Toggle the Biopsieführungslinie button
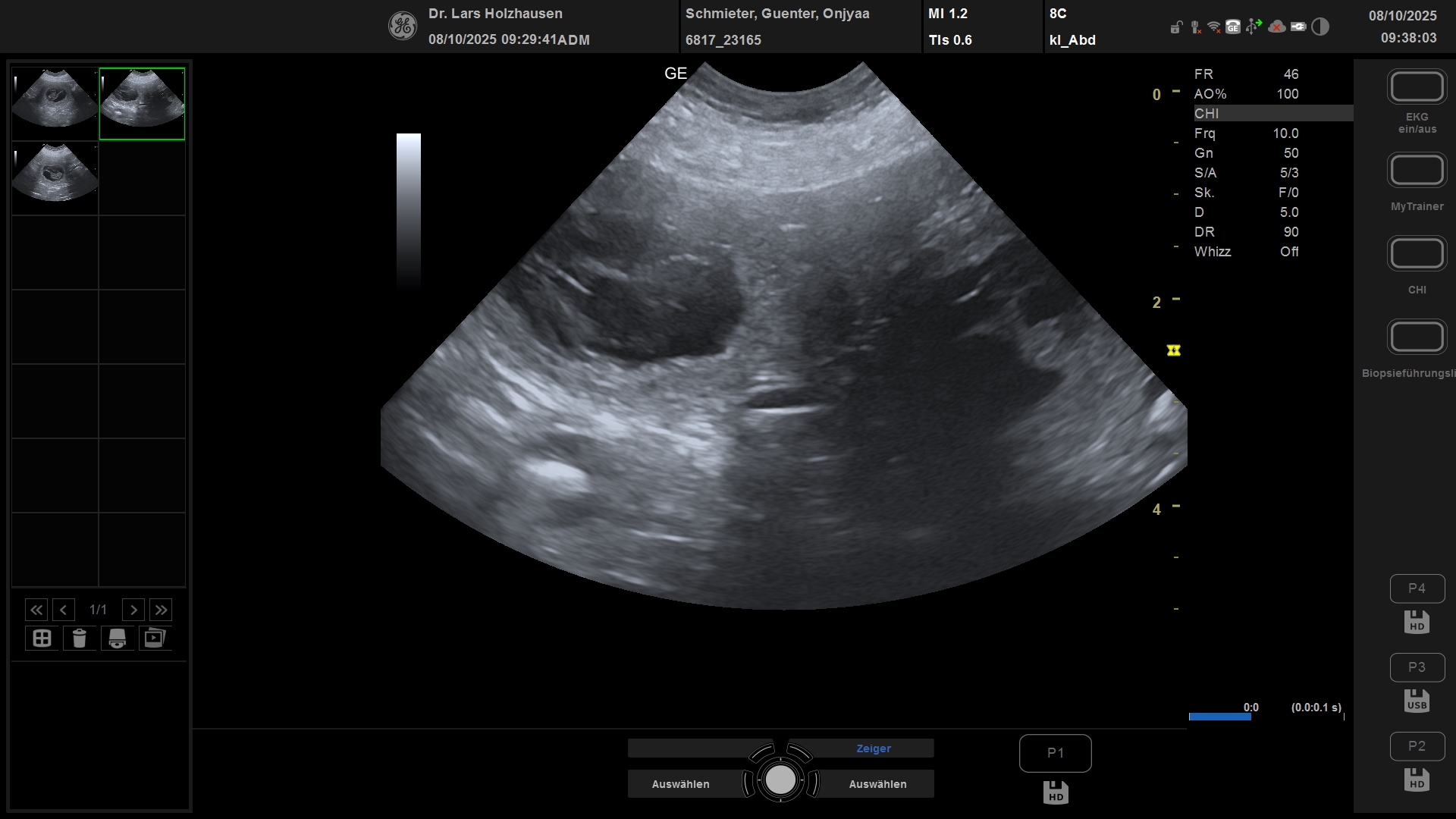Viewport: 1456px width, 819px height. tap(1417, 337)
